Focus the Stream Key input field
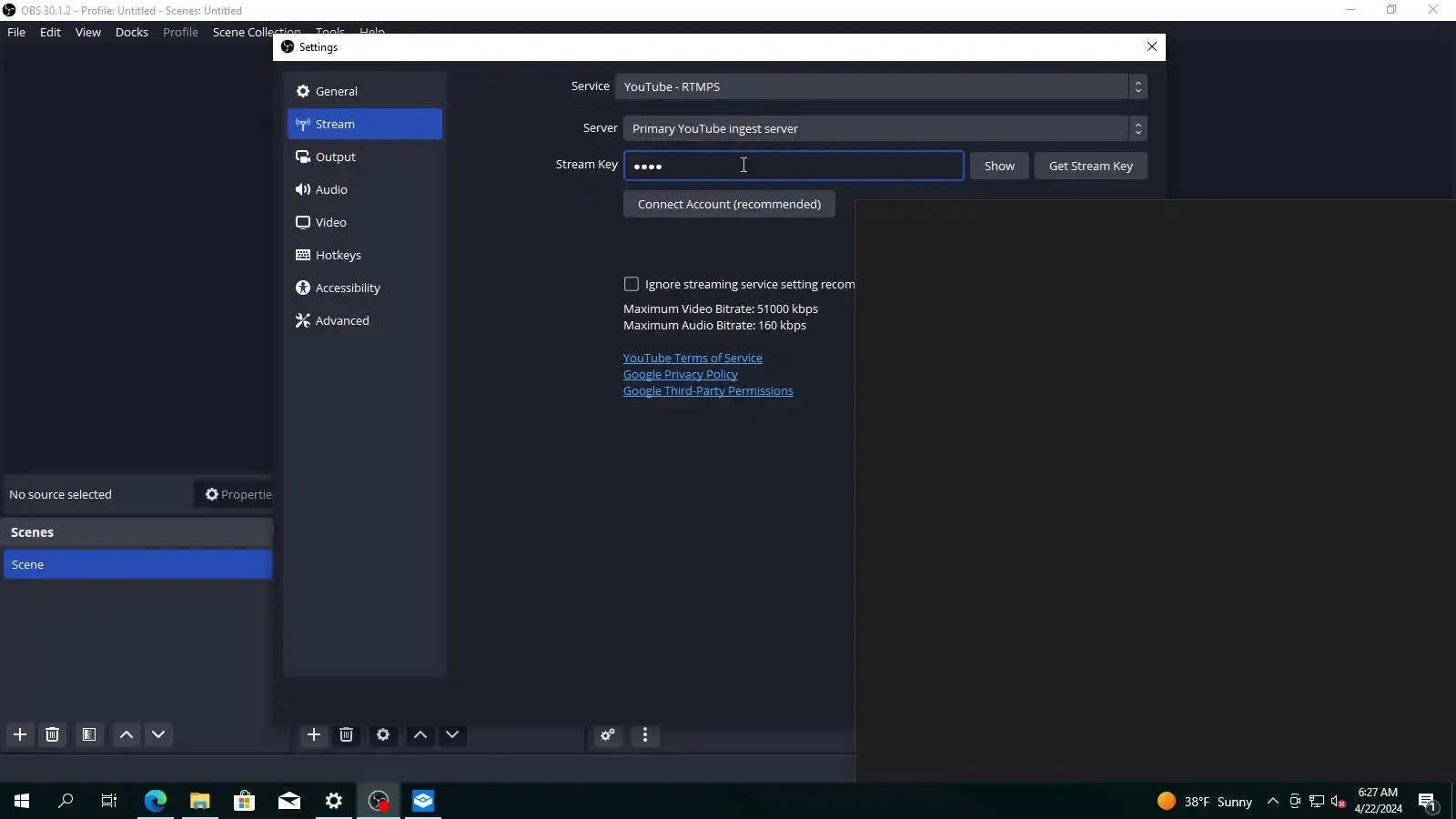This screenshot has width=1456, height=819. [794, 166]
